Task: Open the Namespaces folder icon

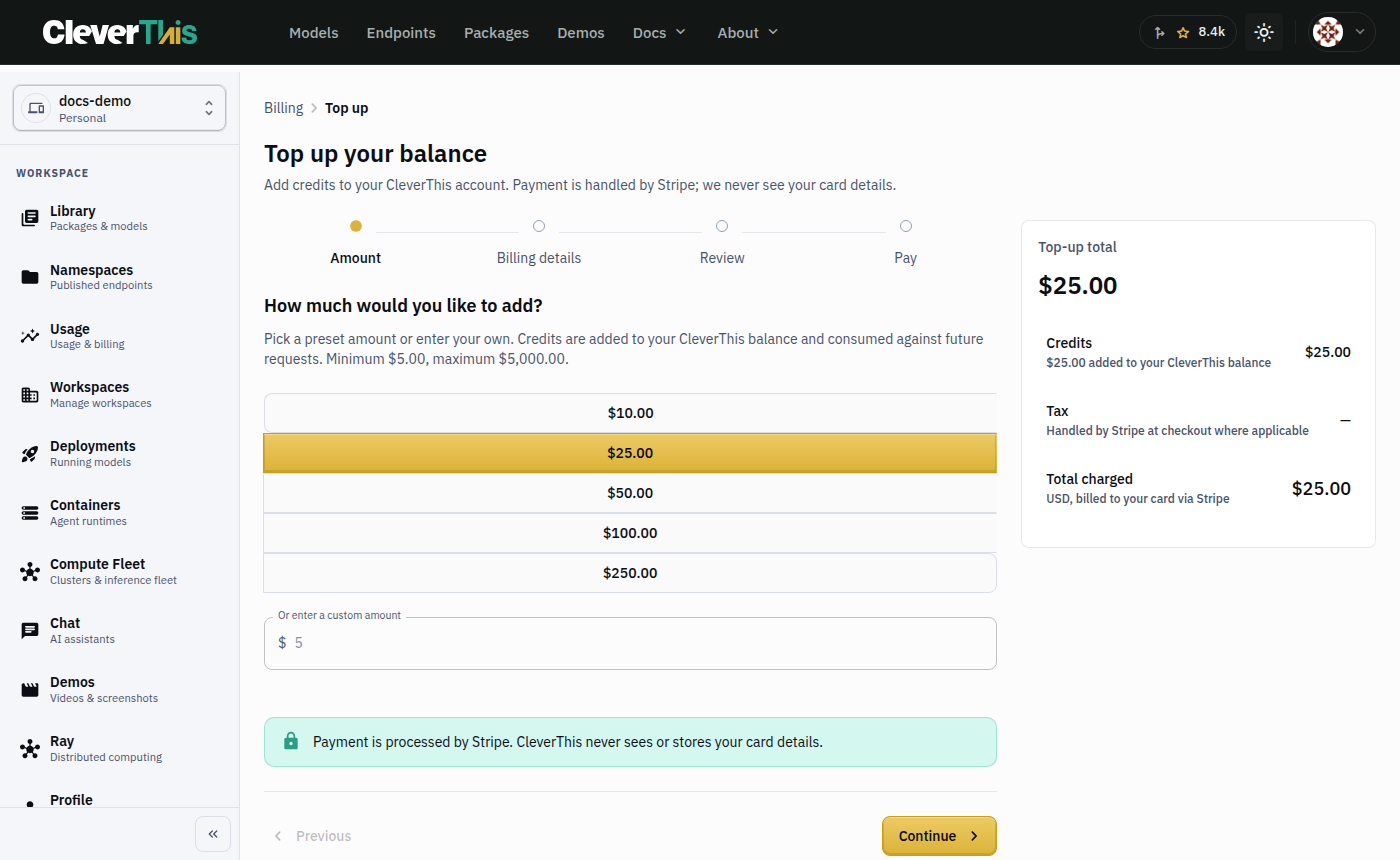Action: pos(30,277)
